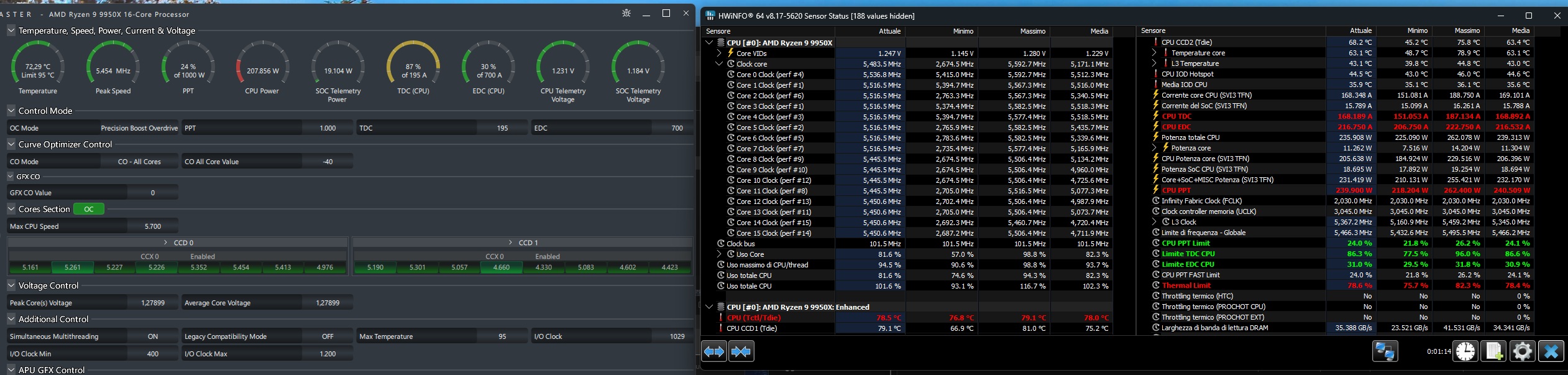Start logging with the sheet-plus icon
The image size is (1568, 375).
click(1494, 351)
